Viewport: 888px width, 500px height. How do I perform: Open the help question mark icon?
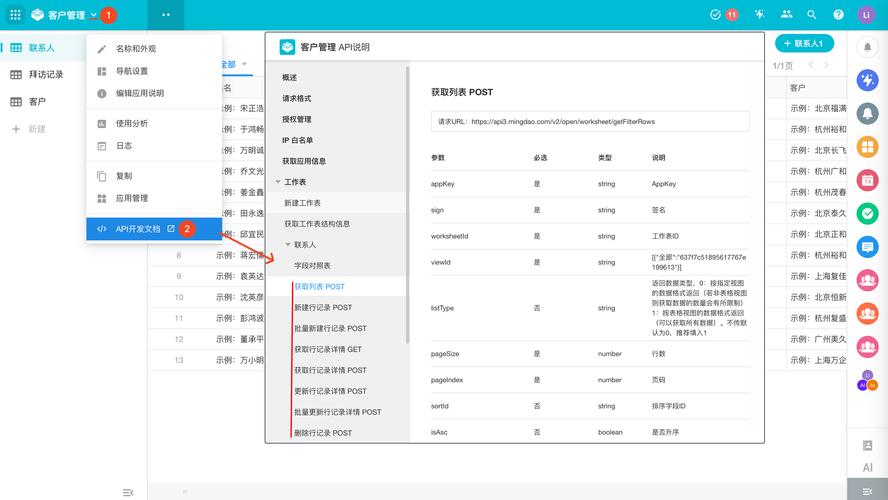coord(838,15)
